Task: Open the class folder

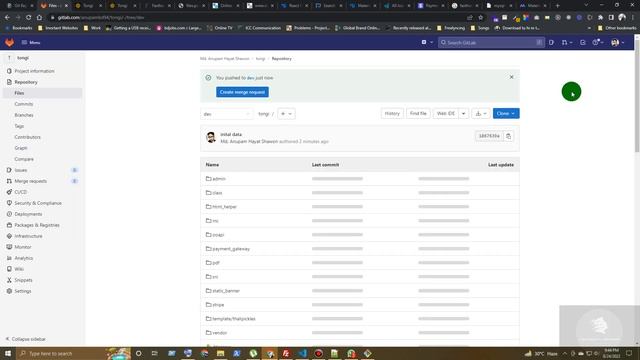Action: (x=217, y=193)
